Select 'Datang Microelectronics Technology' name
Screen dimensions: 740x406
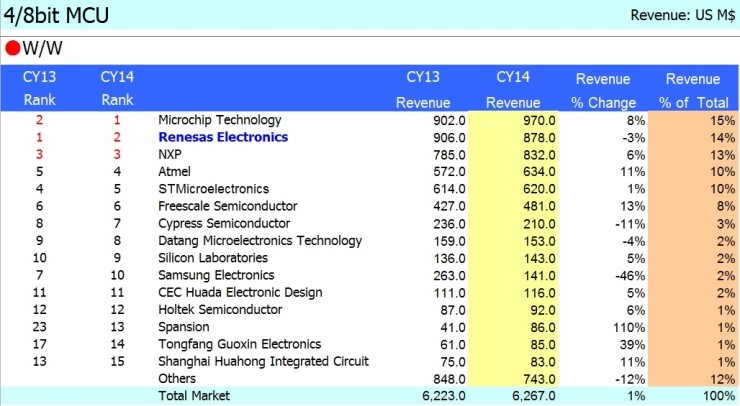260,241
